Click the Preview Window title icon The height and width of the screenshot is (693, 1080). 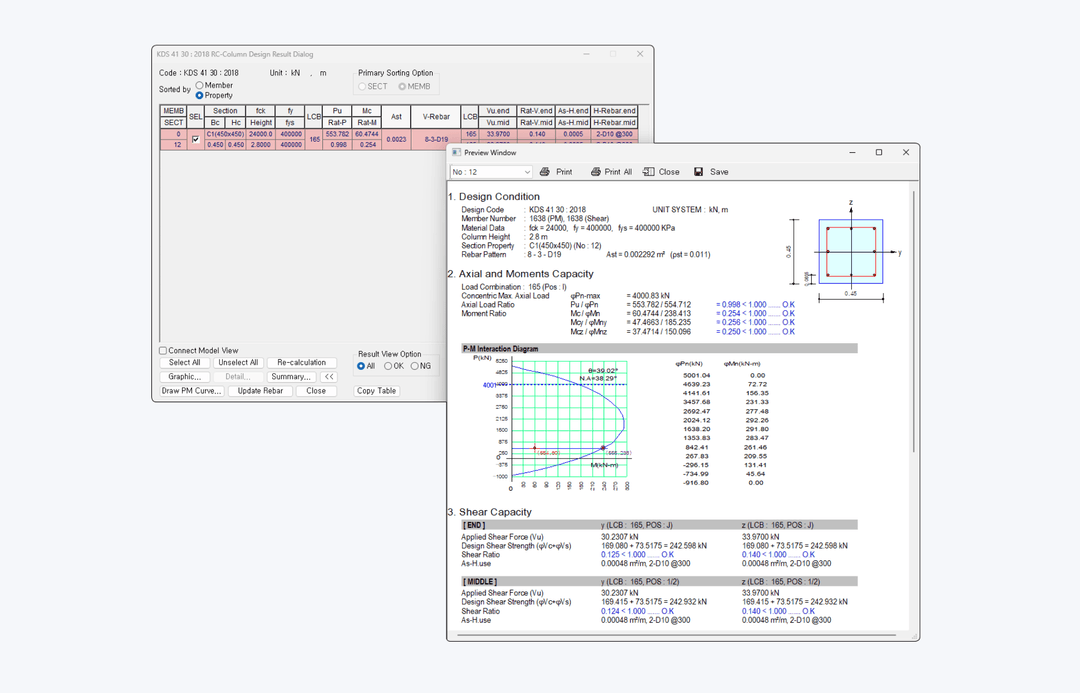point(456,152)
